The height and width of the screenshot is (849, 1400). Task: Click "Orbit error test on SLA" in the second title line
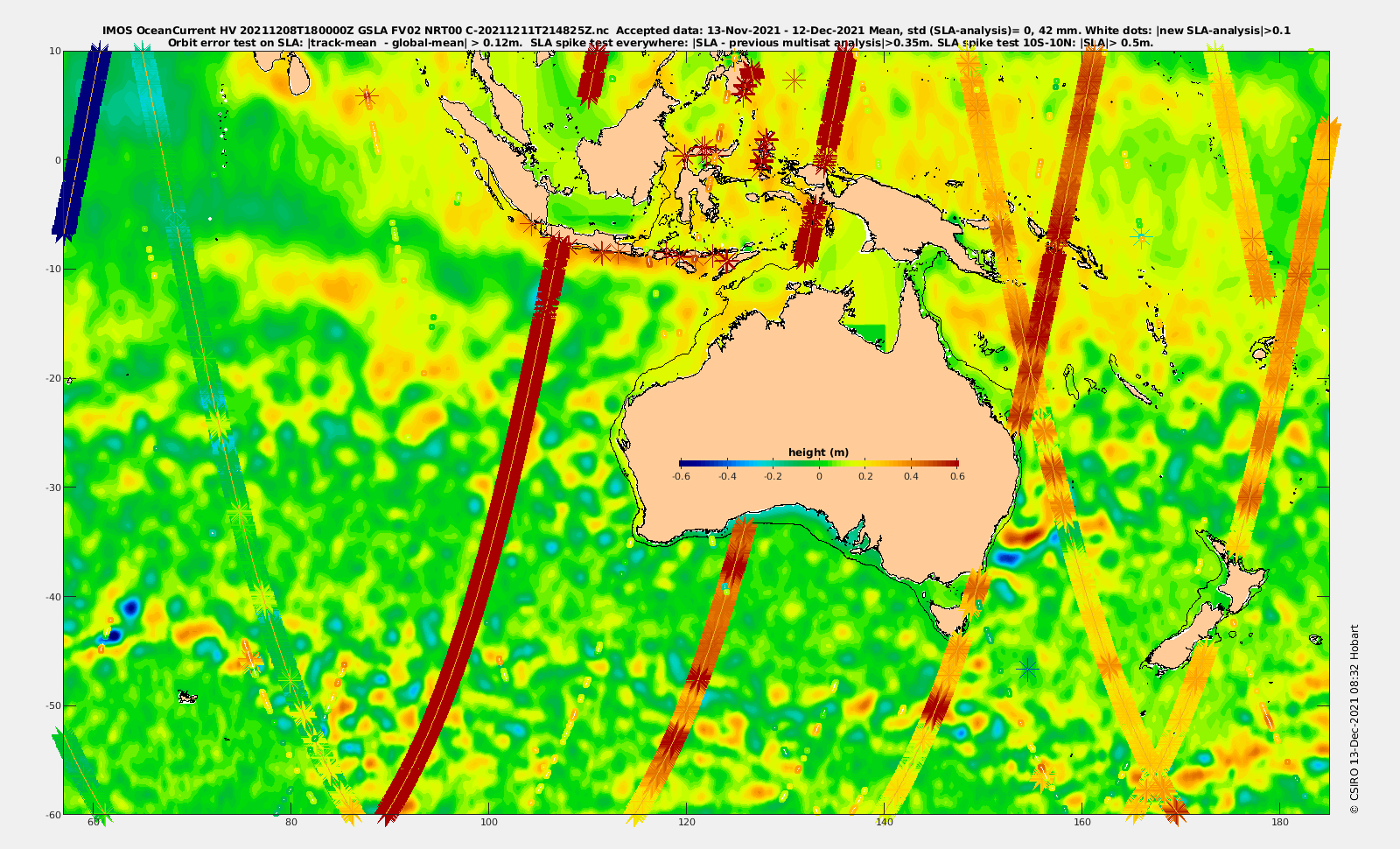[236, 42]
